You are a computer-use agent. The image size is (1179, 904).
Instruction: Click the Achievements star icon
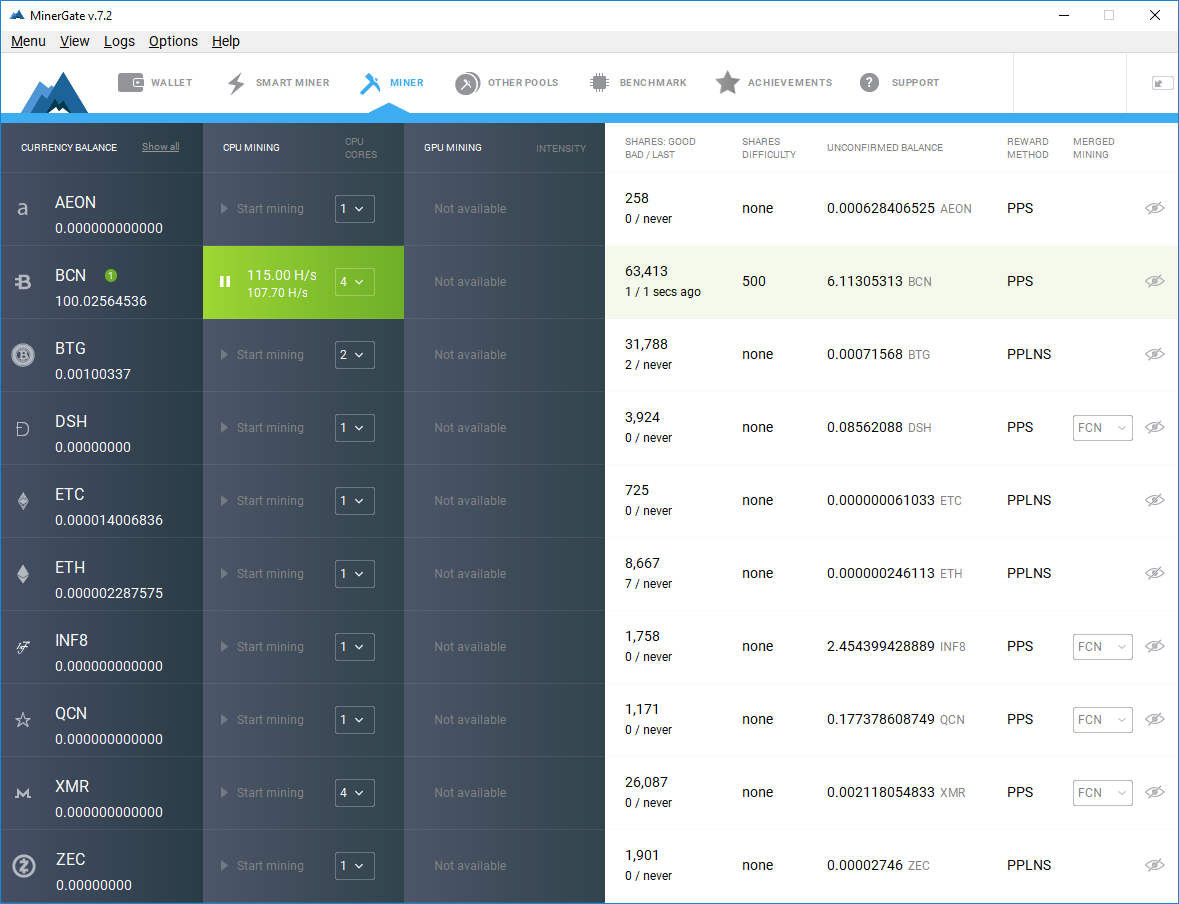pyautogui.click(x=727, y=83)
